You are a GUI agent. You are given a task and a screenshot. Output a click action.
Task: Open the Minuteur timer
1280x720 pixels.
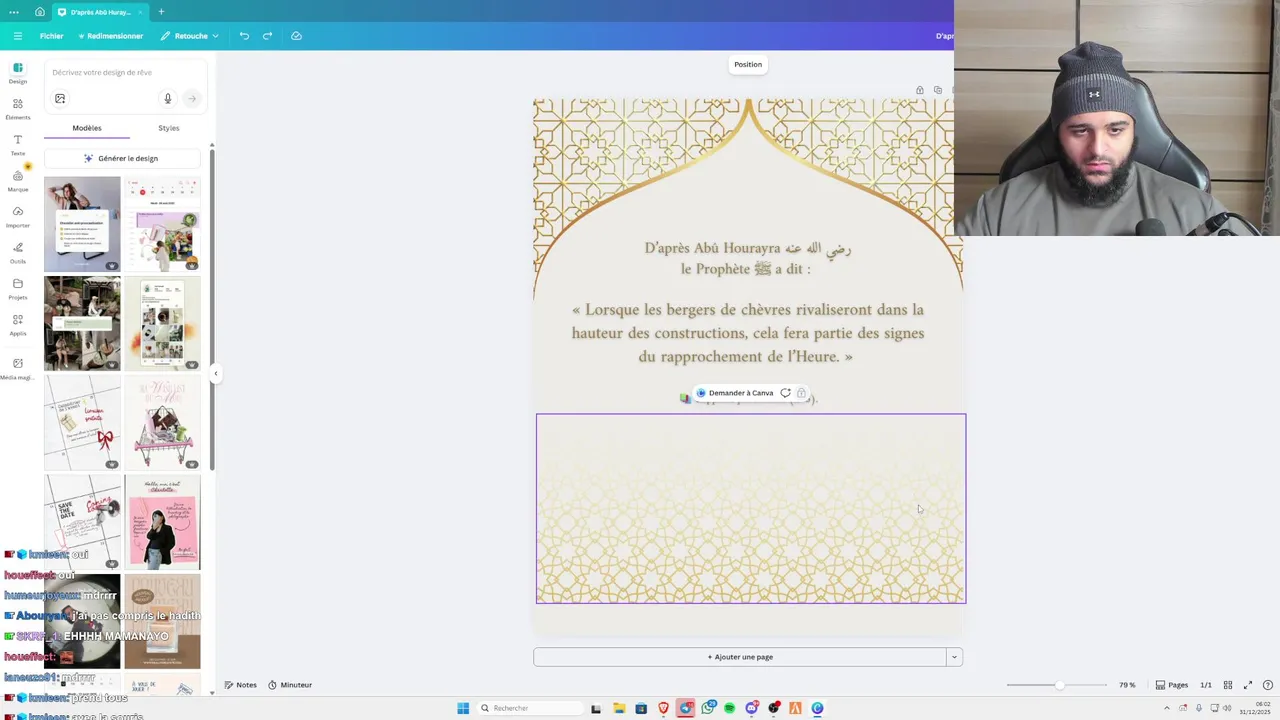(291, 685)
